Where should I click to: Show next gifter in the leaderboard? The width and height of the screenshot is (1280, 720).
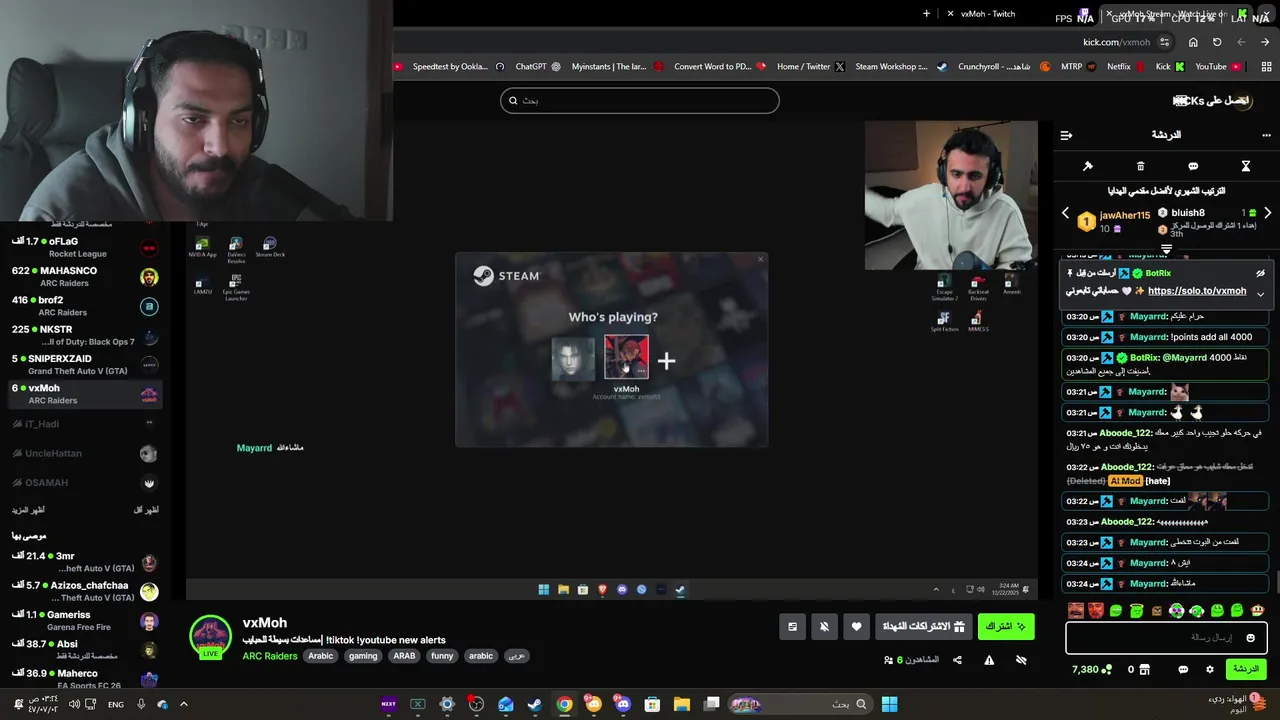(x=1267, y=213)
